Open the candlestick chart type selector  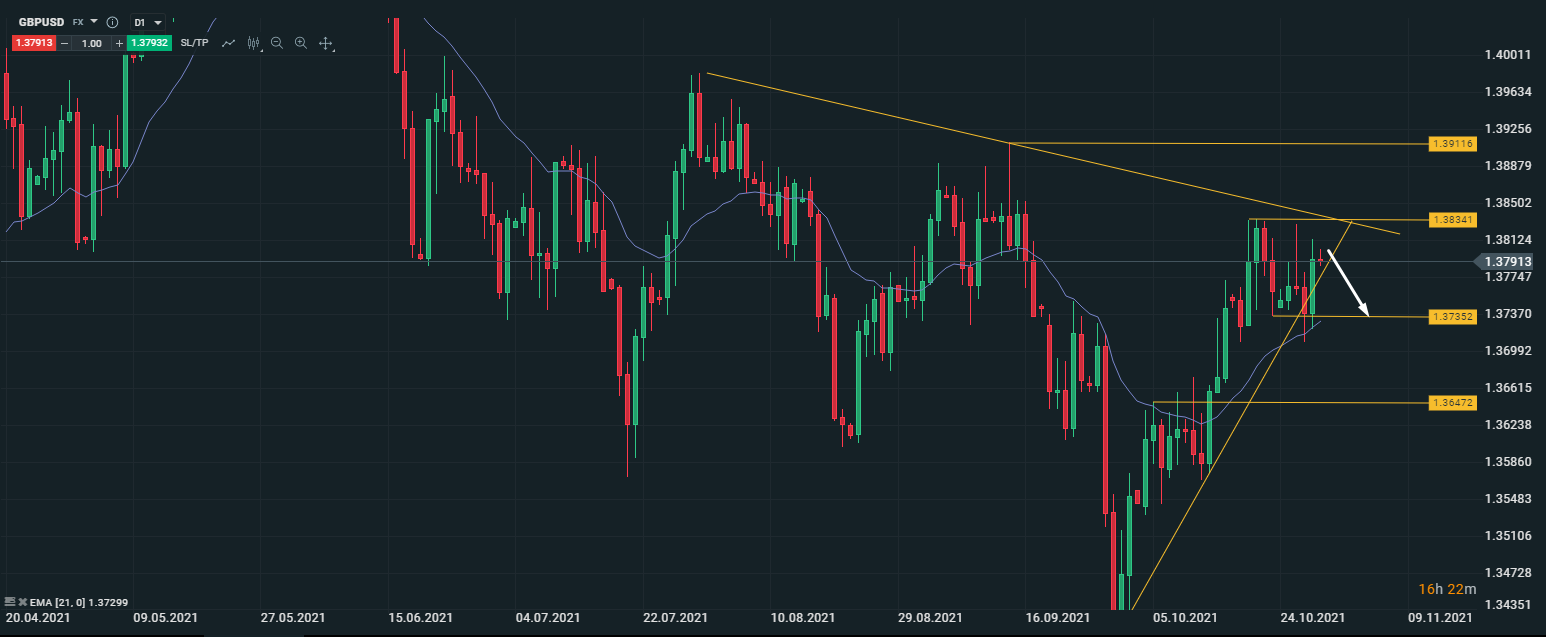click(x=253, y=43)
